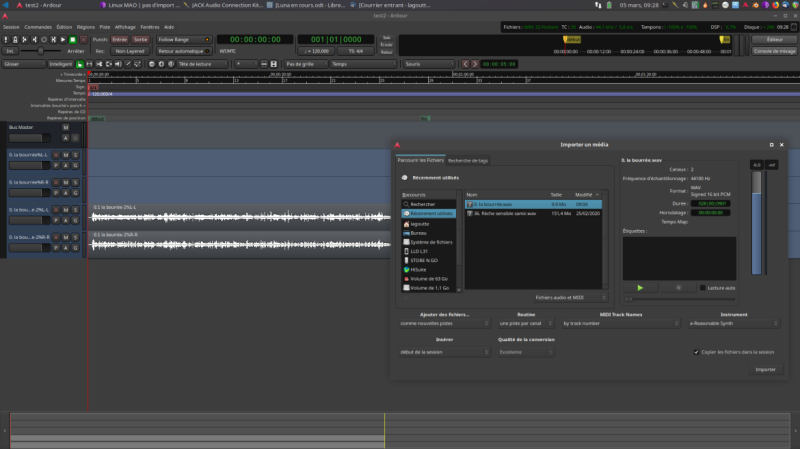Image resolution: width=800 pixels, height=449 pixels.
Task: Click the 'Importer' button
Action: point(765,370)
